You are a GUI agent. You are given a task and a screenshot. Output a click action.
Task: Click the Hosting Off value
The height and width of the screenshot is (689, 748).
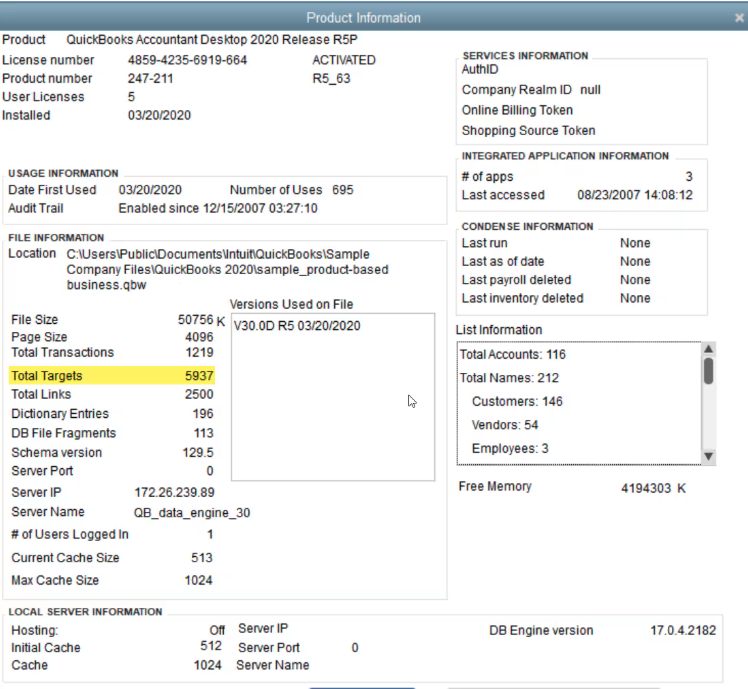pyautogui.click(x=217, y=630)
